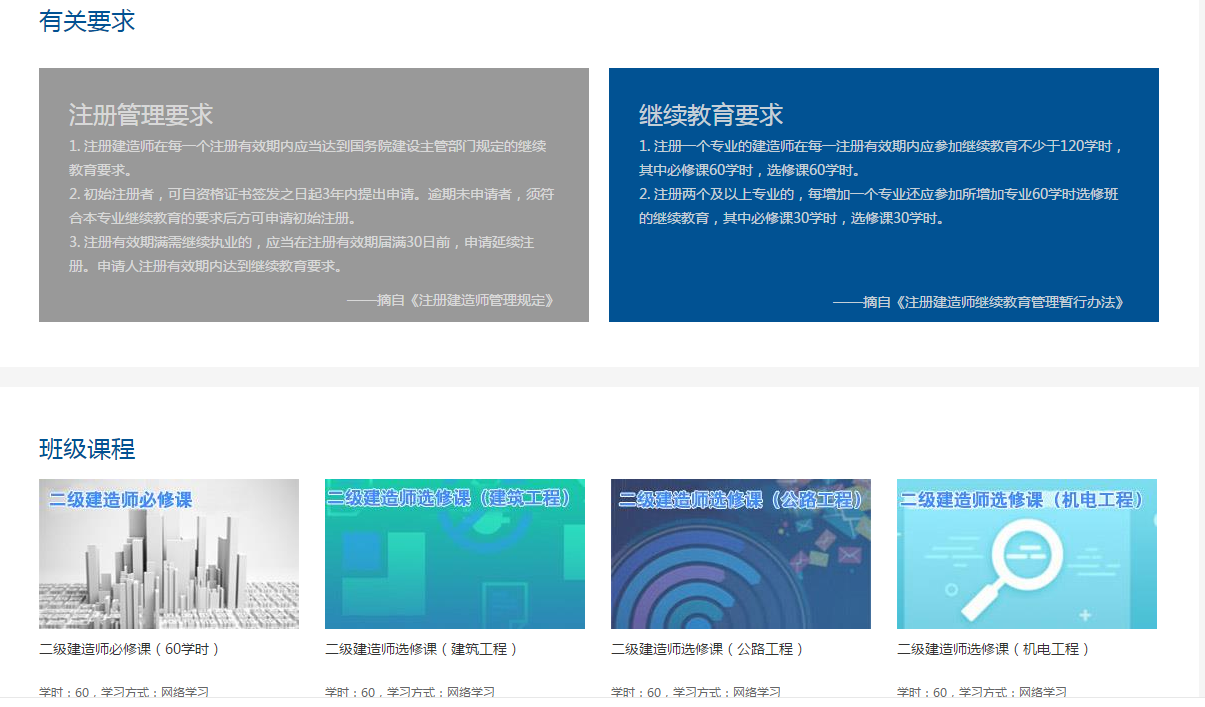The image size is (1205, 707).
Task: Open the 公路工程 elective course thumbnail
Action: tap(740, 554)
